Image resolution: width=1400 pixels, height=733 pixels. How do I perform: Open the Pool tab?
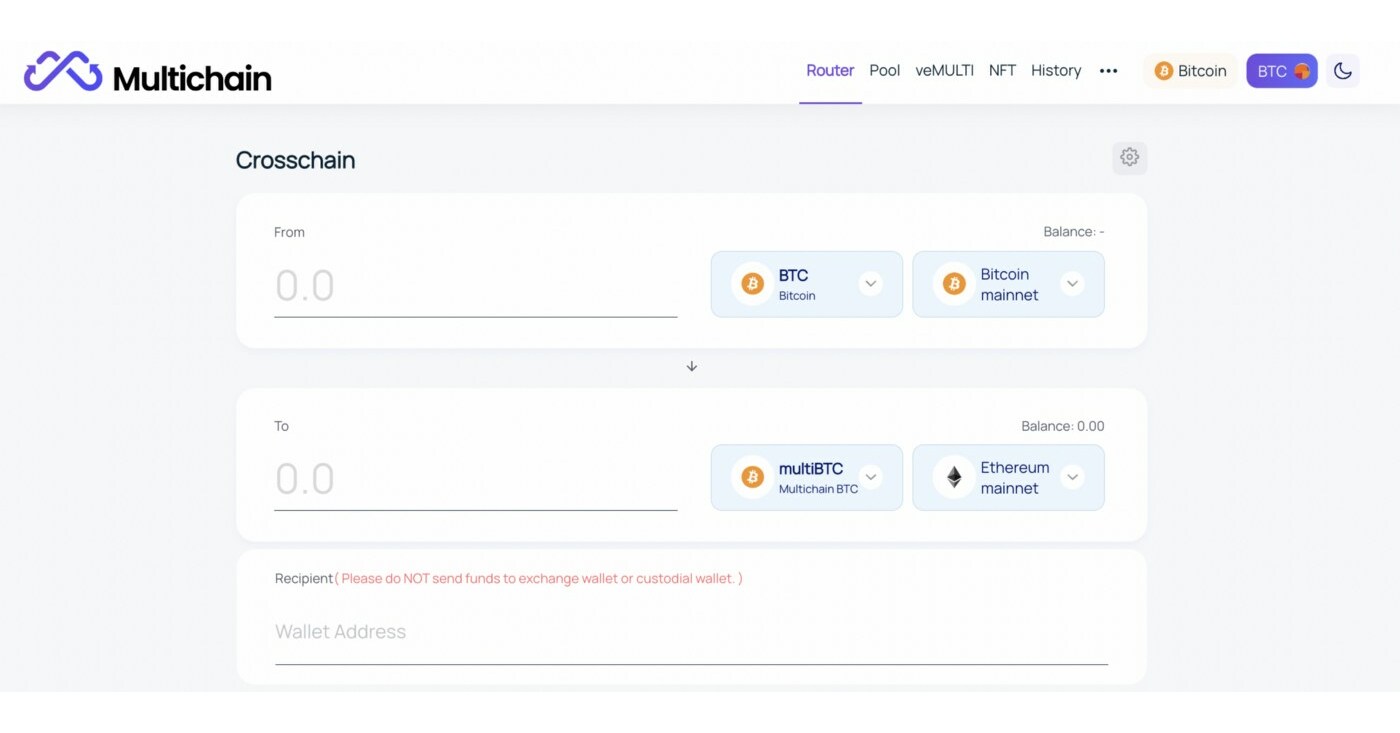tap(885, 71)
